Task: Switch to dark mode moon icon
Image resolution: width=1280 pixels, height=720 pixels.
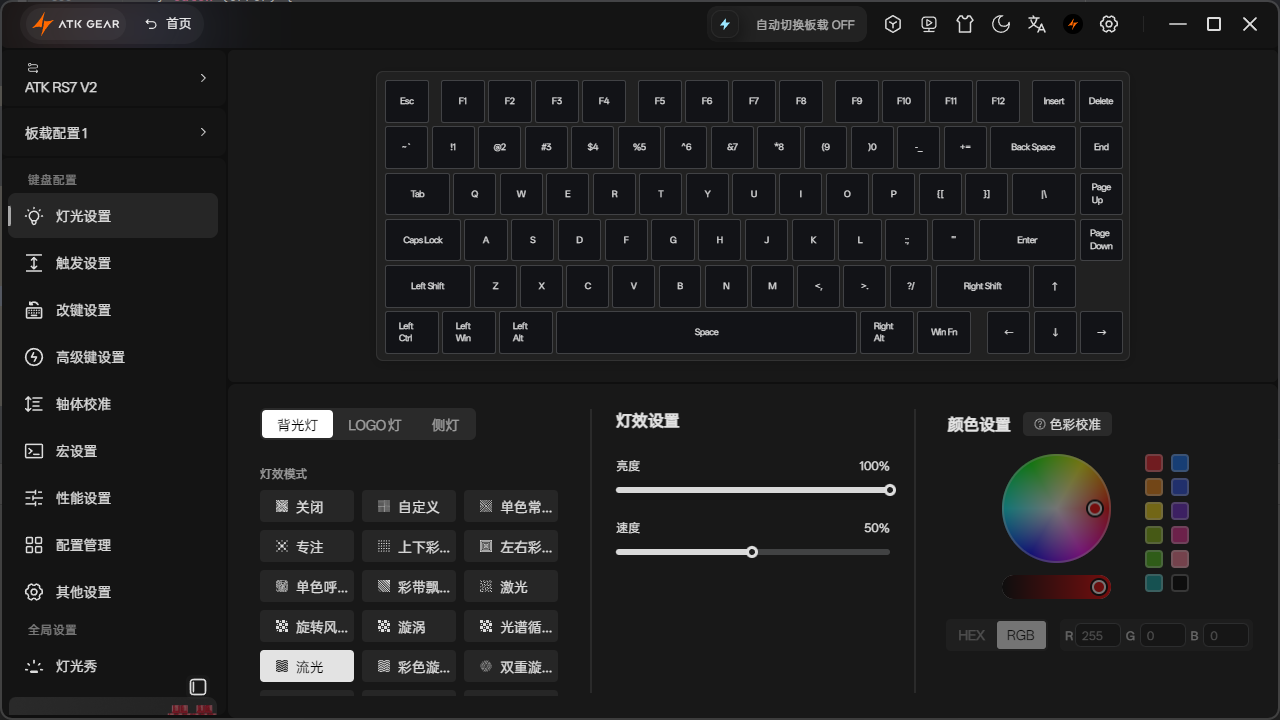Action: coord(1001,24)
